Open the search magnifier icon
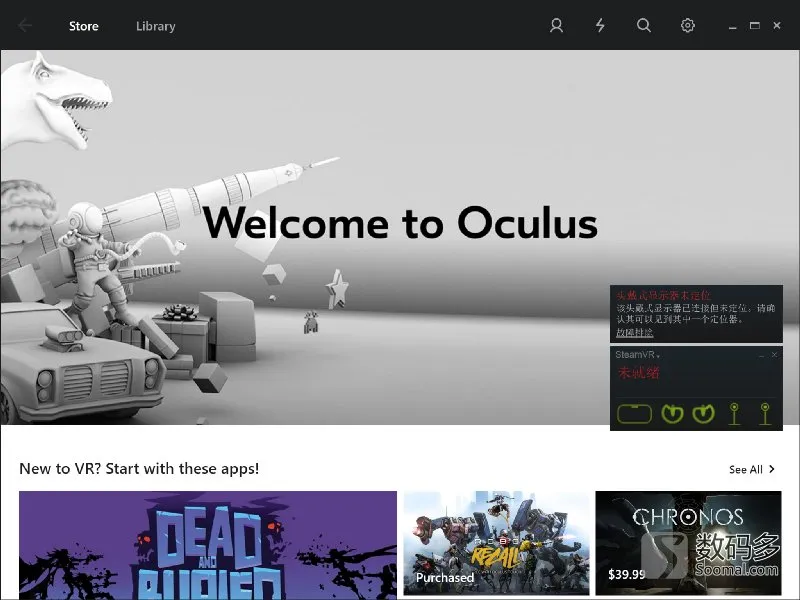 click(x=644, y=26)
